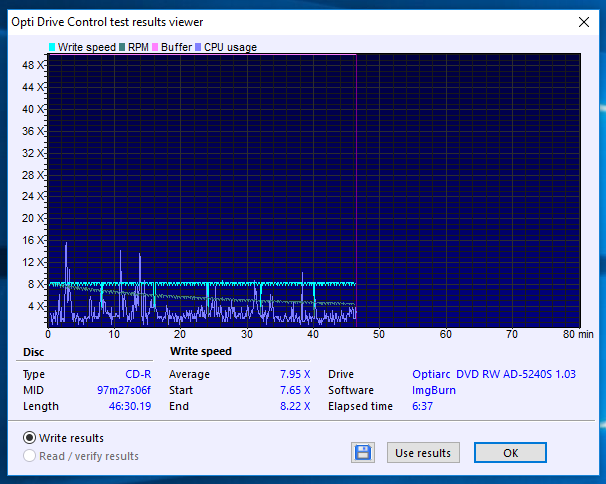Select the Read / verify results option
Viewport: 606px width, 484px height.
[29, 456]
